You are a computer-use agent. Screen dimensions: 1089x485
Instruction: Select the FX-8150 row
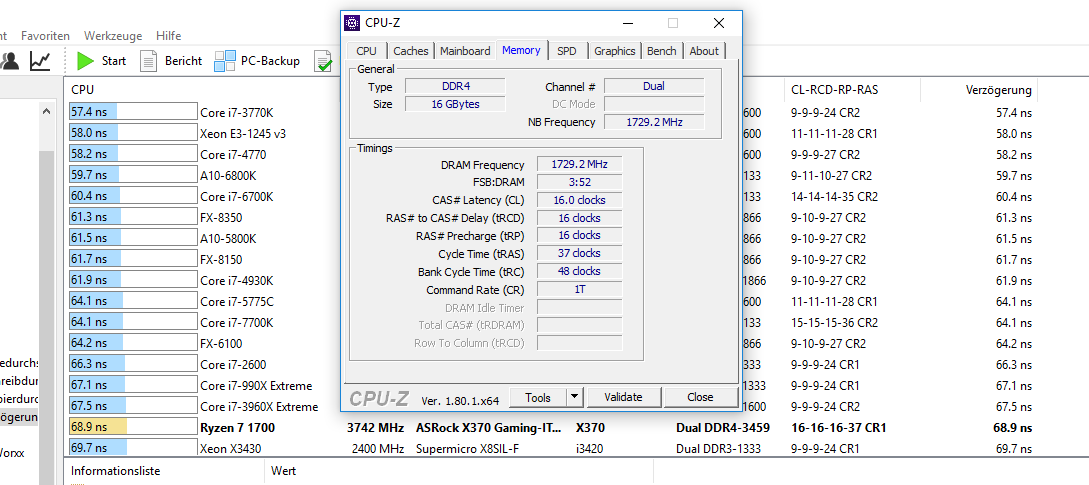pos(553,260)
